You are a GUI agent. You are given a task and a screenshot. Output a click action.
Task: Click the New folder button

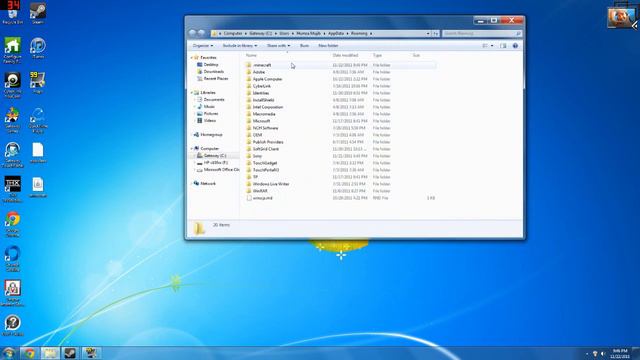coord(328,46)
